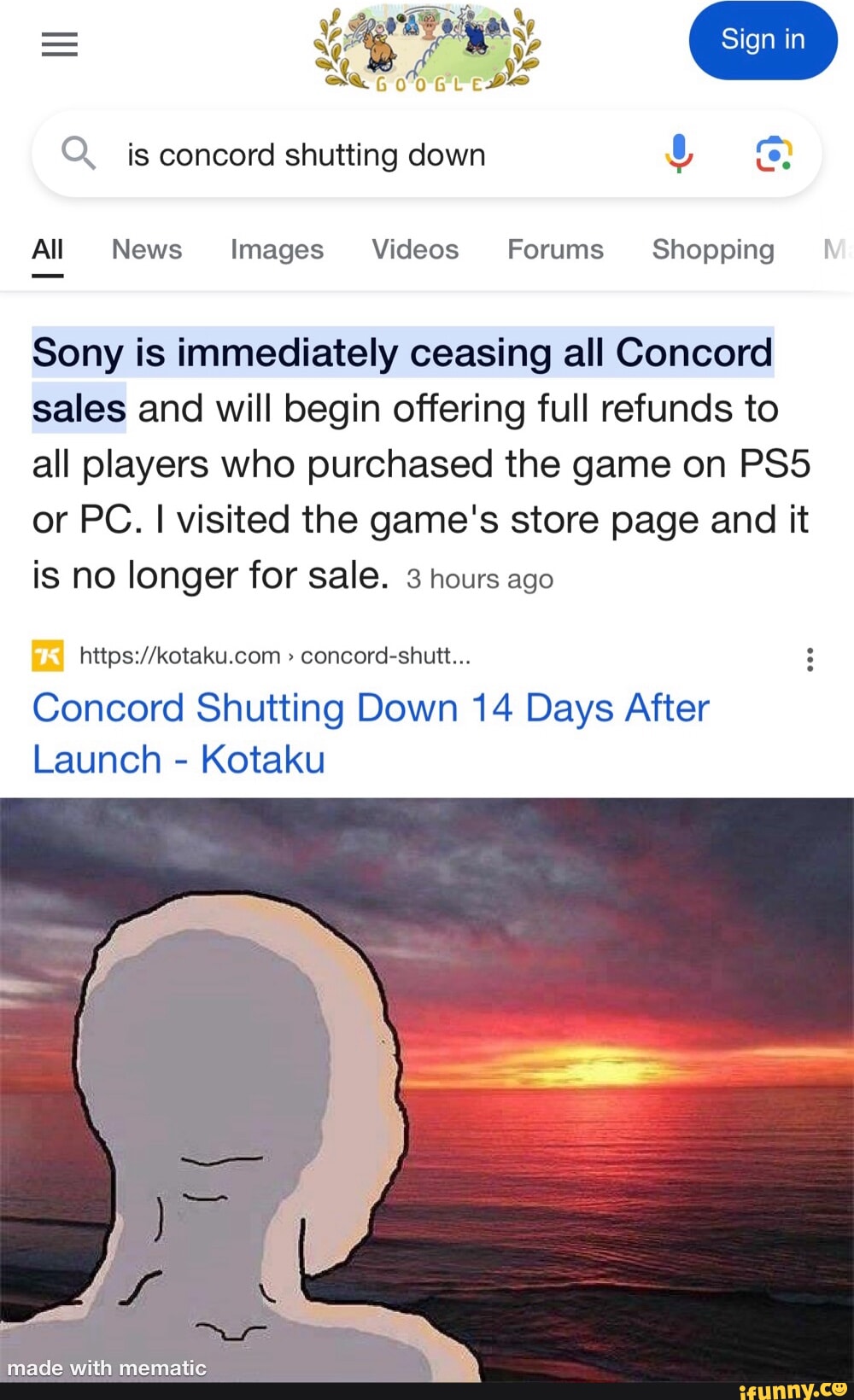Tap the iFunny watermark logo

click(x=793, y=1389)
